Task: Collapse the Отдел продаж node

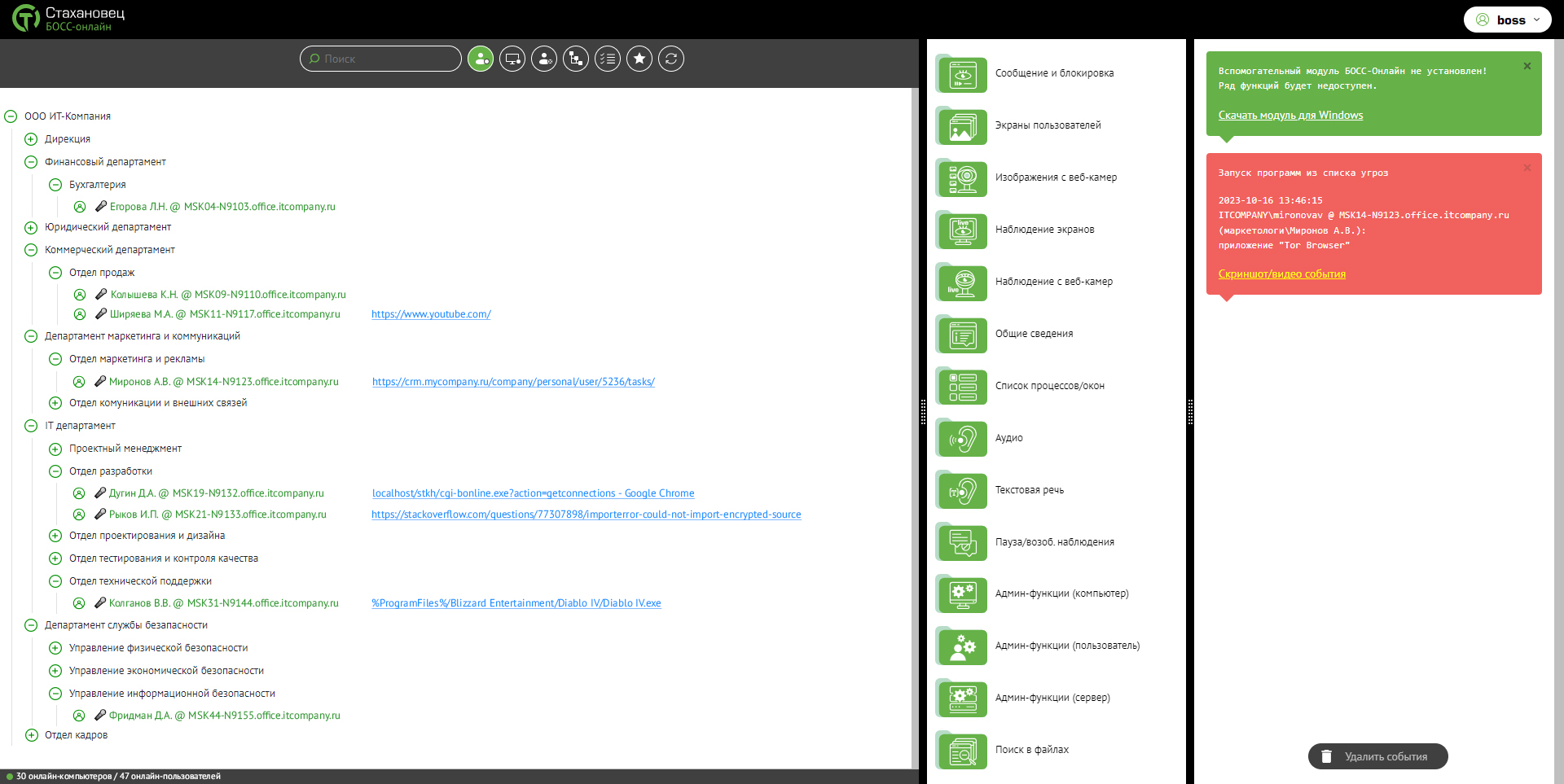Action: [x=55, y=273]
